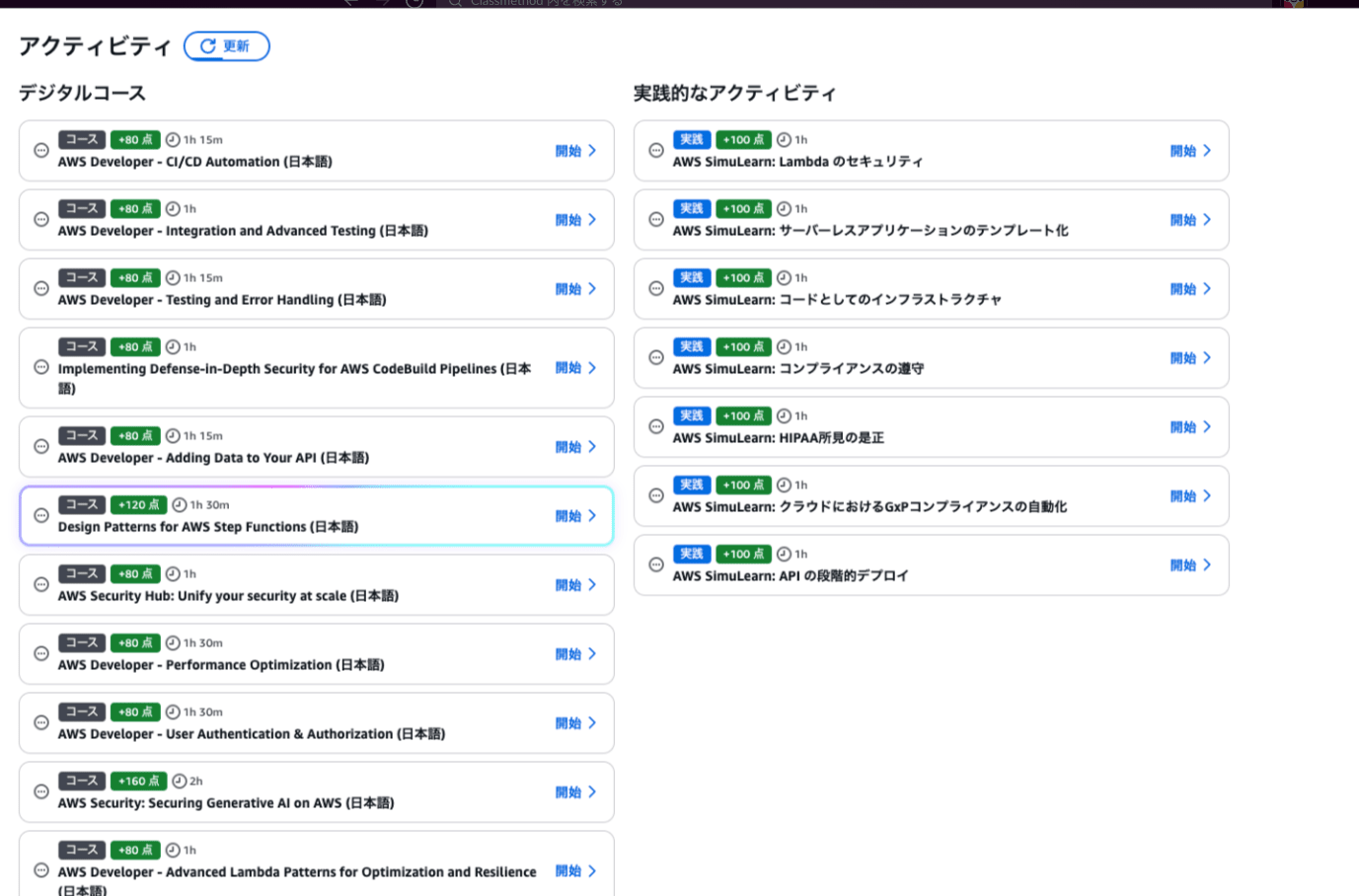Start Securing Generative AI on AWS via 開始
Viewport: 1359px width, 896px height.
click(576, 792)
